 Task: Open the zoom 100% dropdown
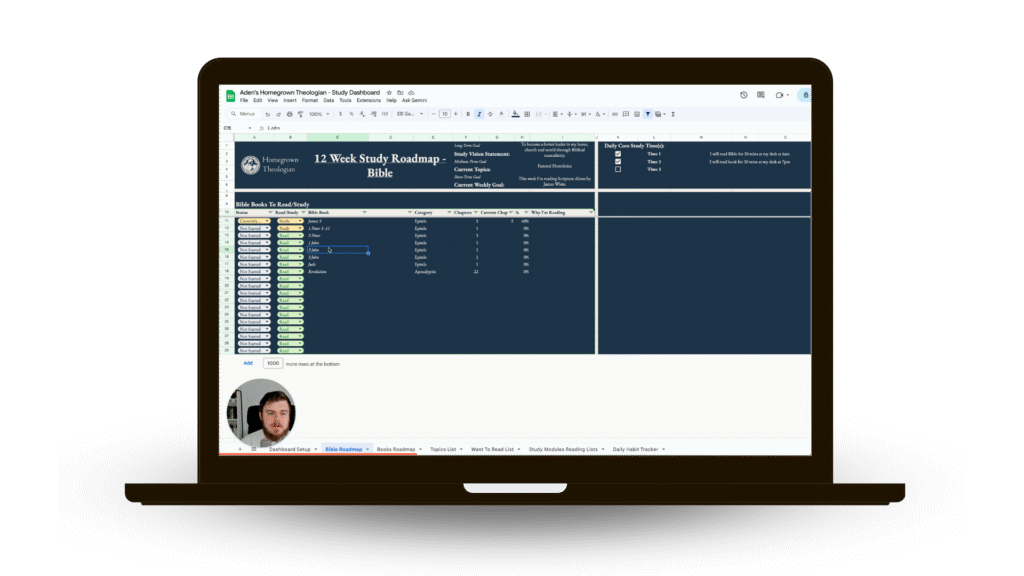(318, 114)
